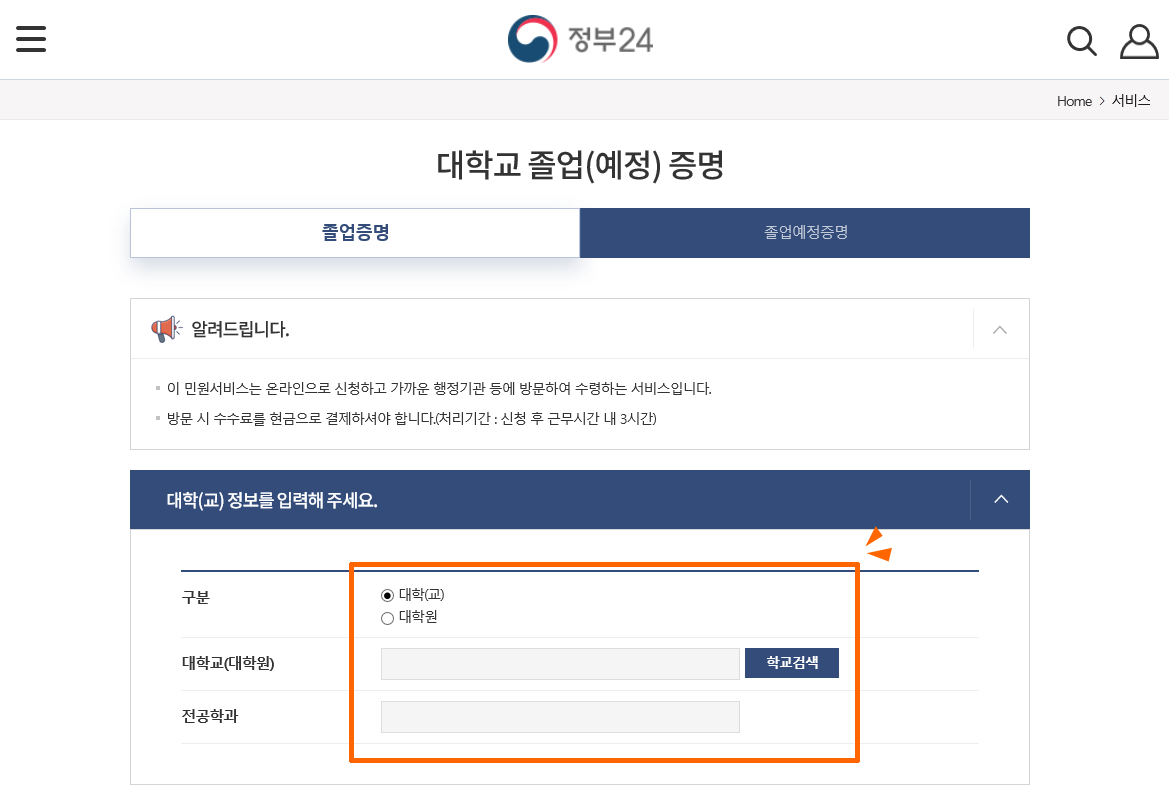Click the 학교검색 button

(792, 663)
